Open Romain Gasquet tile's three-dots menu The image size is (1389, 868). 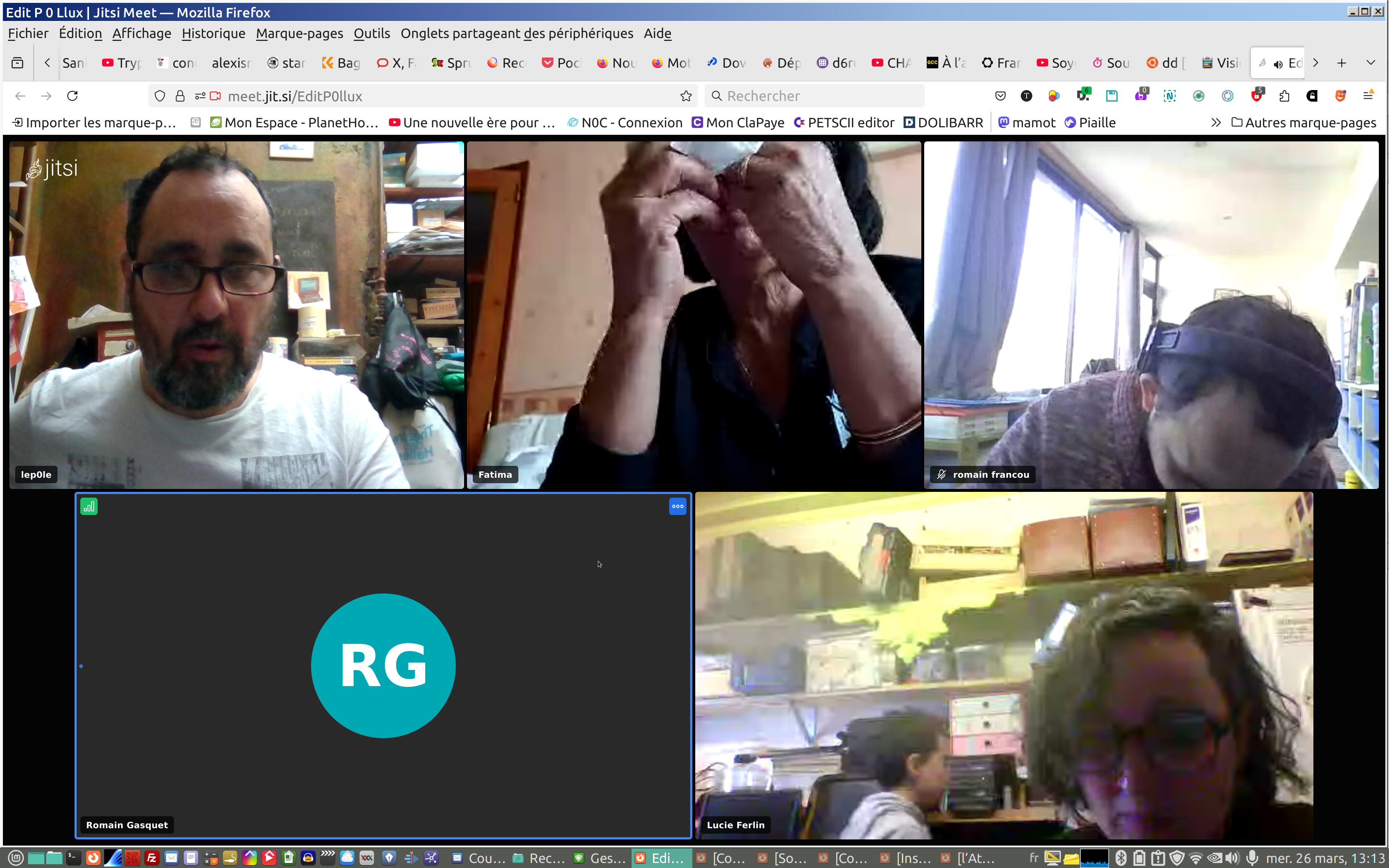(x=677, y=506)
